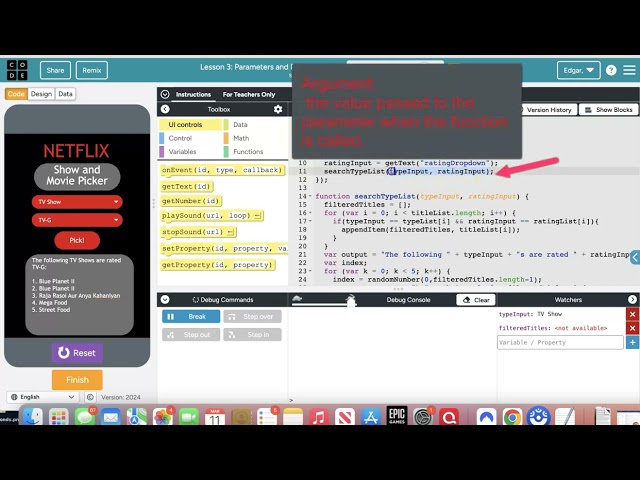The image size is (640, 480).
Task: Open the help question mark icon
Action: (611, 70)
